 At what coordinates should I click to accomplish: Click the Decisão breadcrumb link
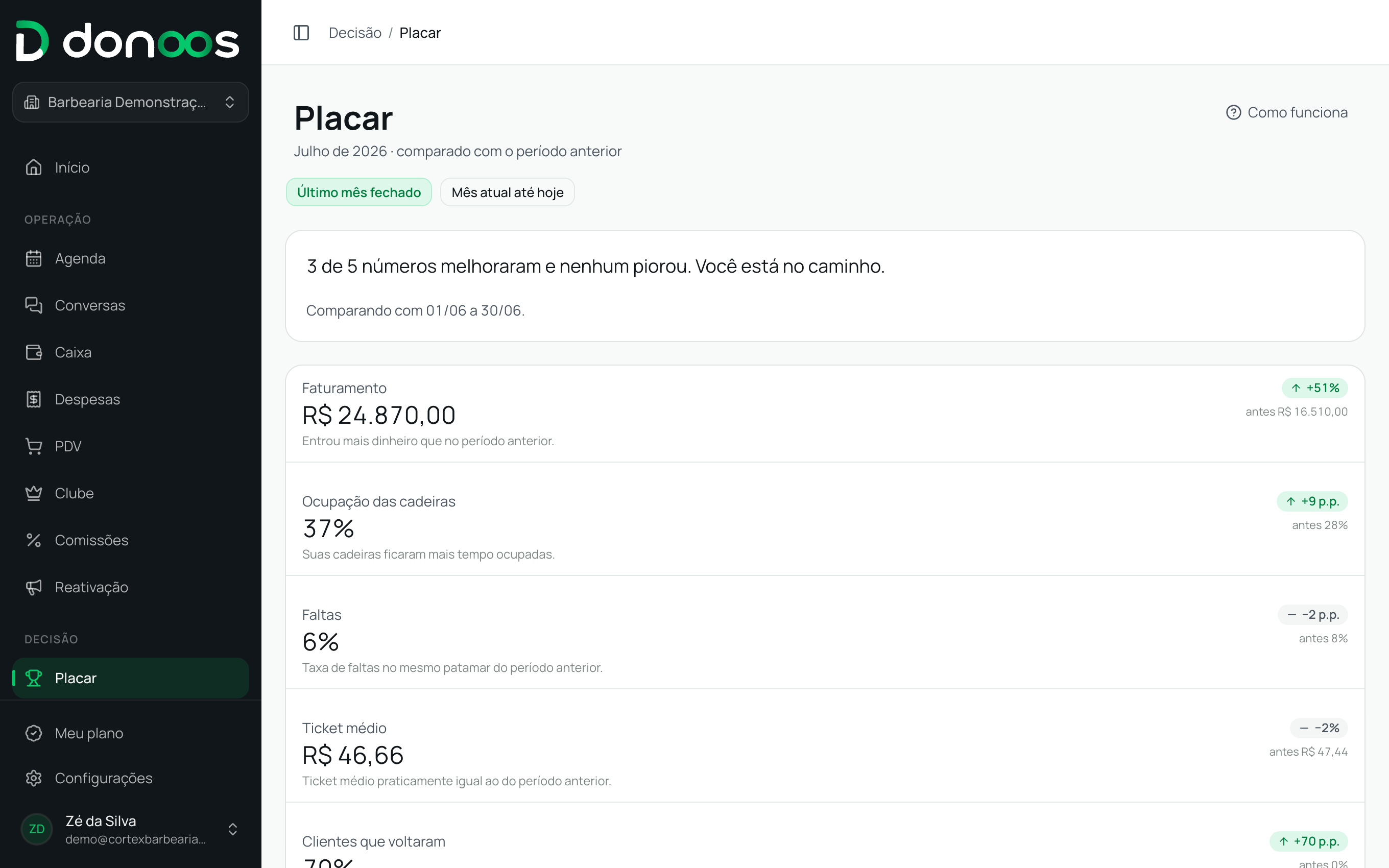pos(355,33)
